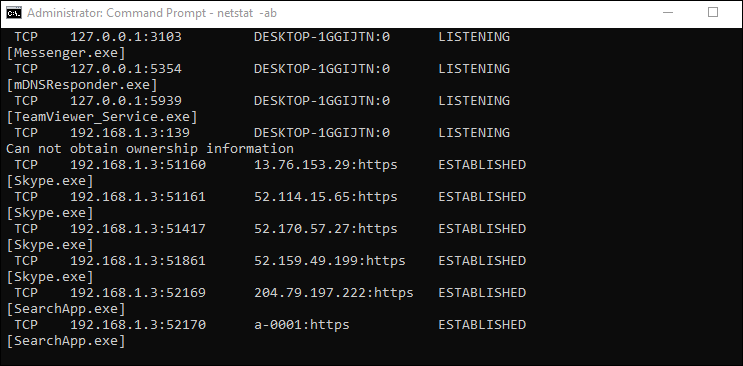Select the text '[TeamViewer_Service.exe]'
Screen dimensions: 743x366
(x=101, y=117)
